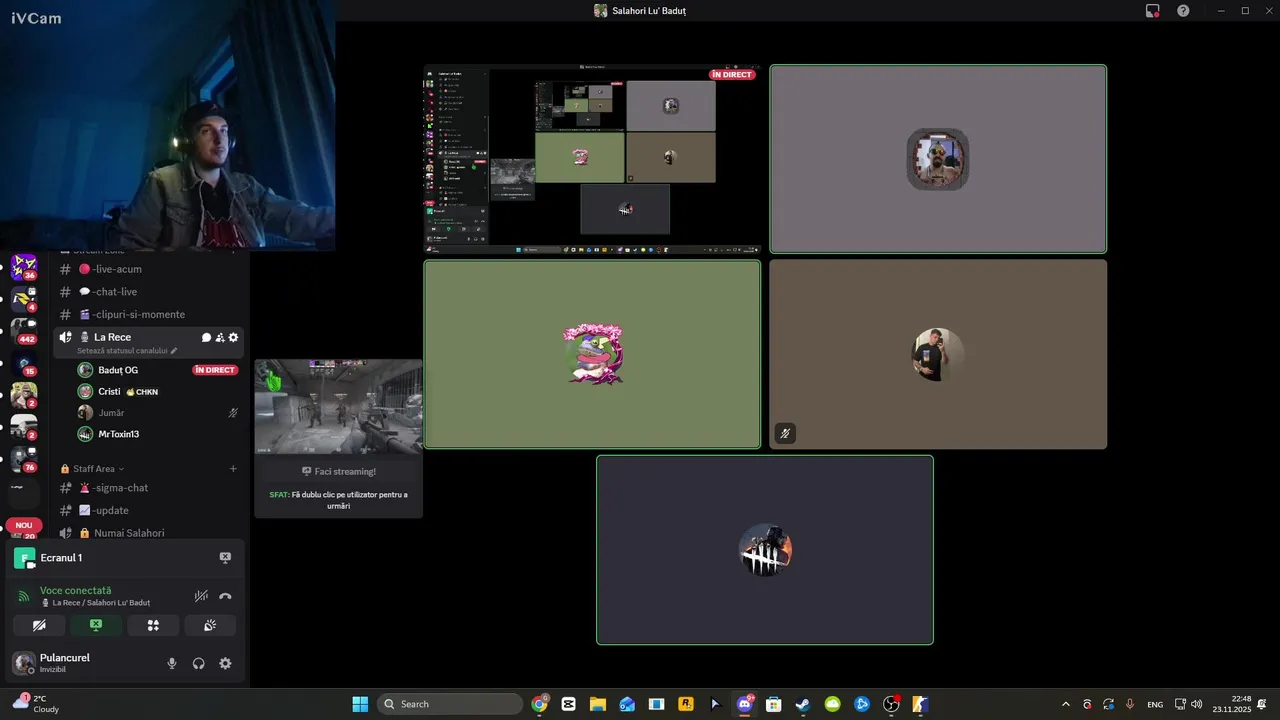
Task: Click stream preview thumbnail of the game
Action: pyautogui.click(x=338, y=407)
